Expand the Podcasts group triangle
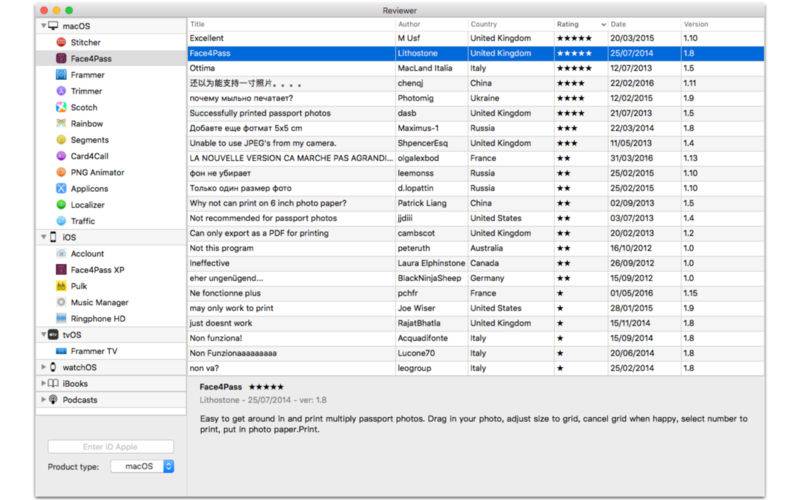The image size is (800, 500). click(43, 400)
